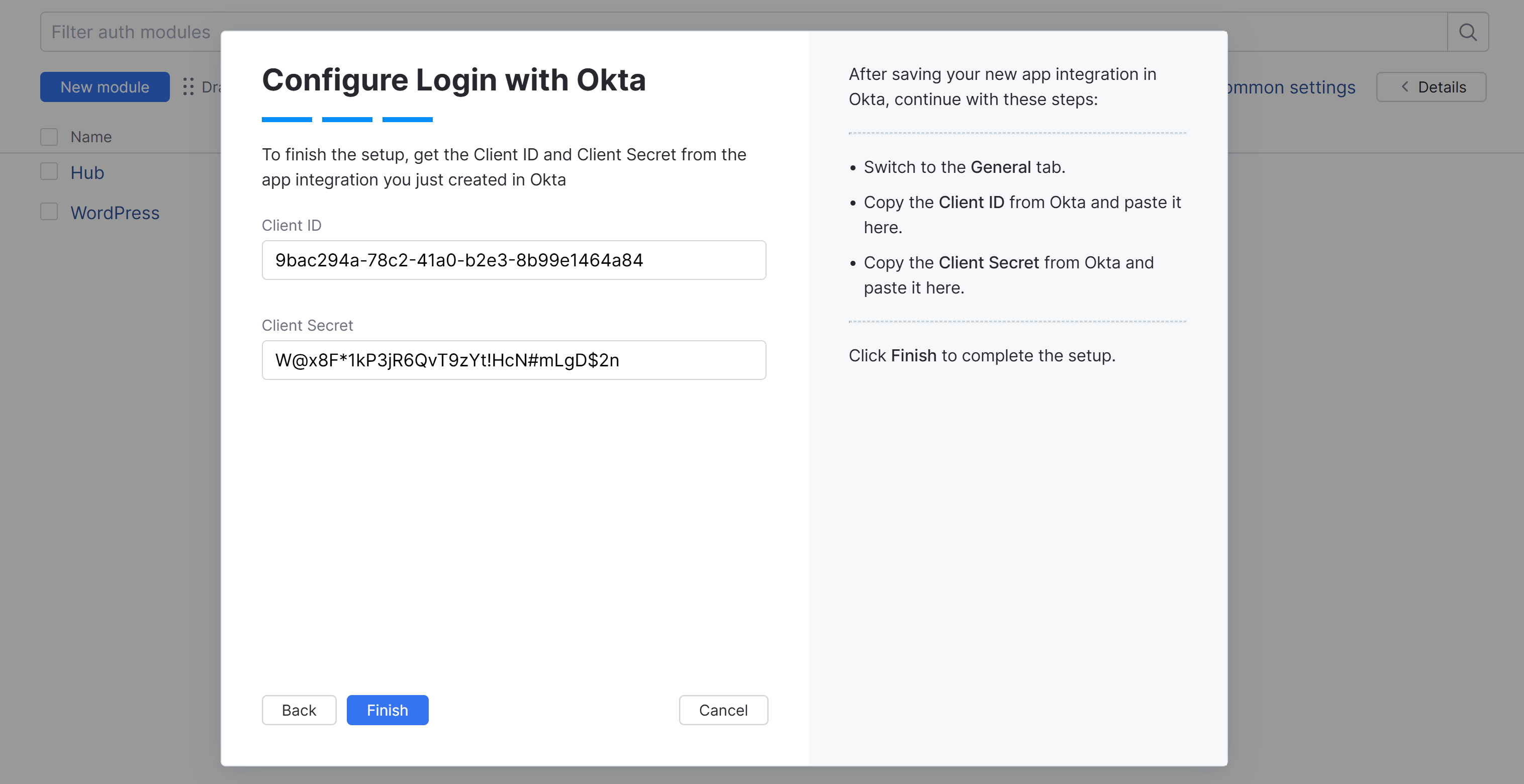The height and width of the screenshot is (784, 1524).
Task: Focus the Client ID input field
Action: click(514, 260)
